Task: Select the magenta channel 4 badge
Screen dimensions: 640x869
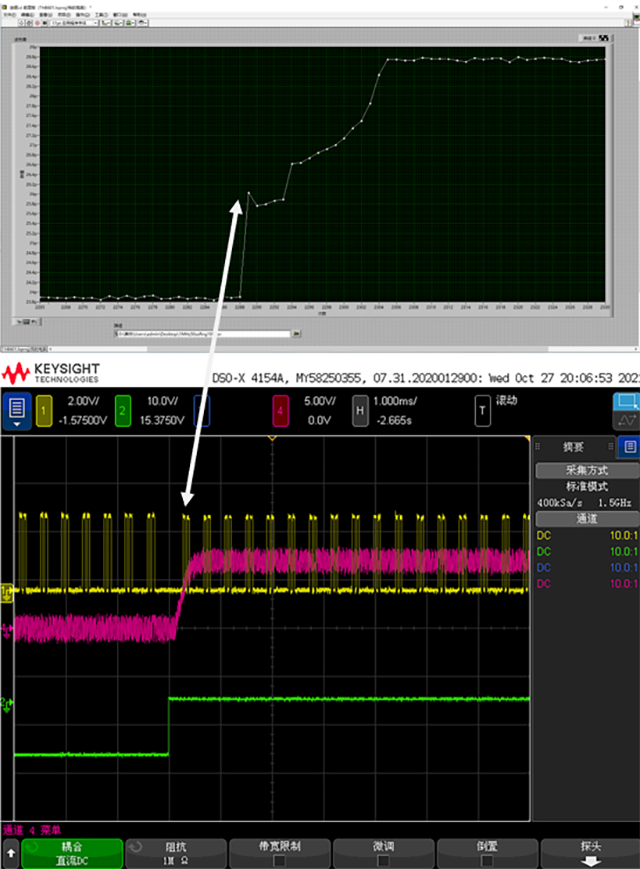Action: pyautogui.click(x=283, y=411)
